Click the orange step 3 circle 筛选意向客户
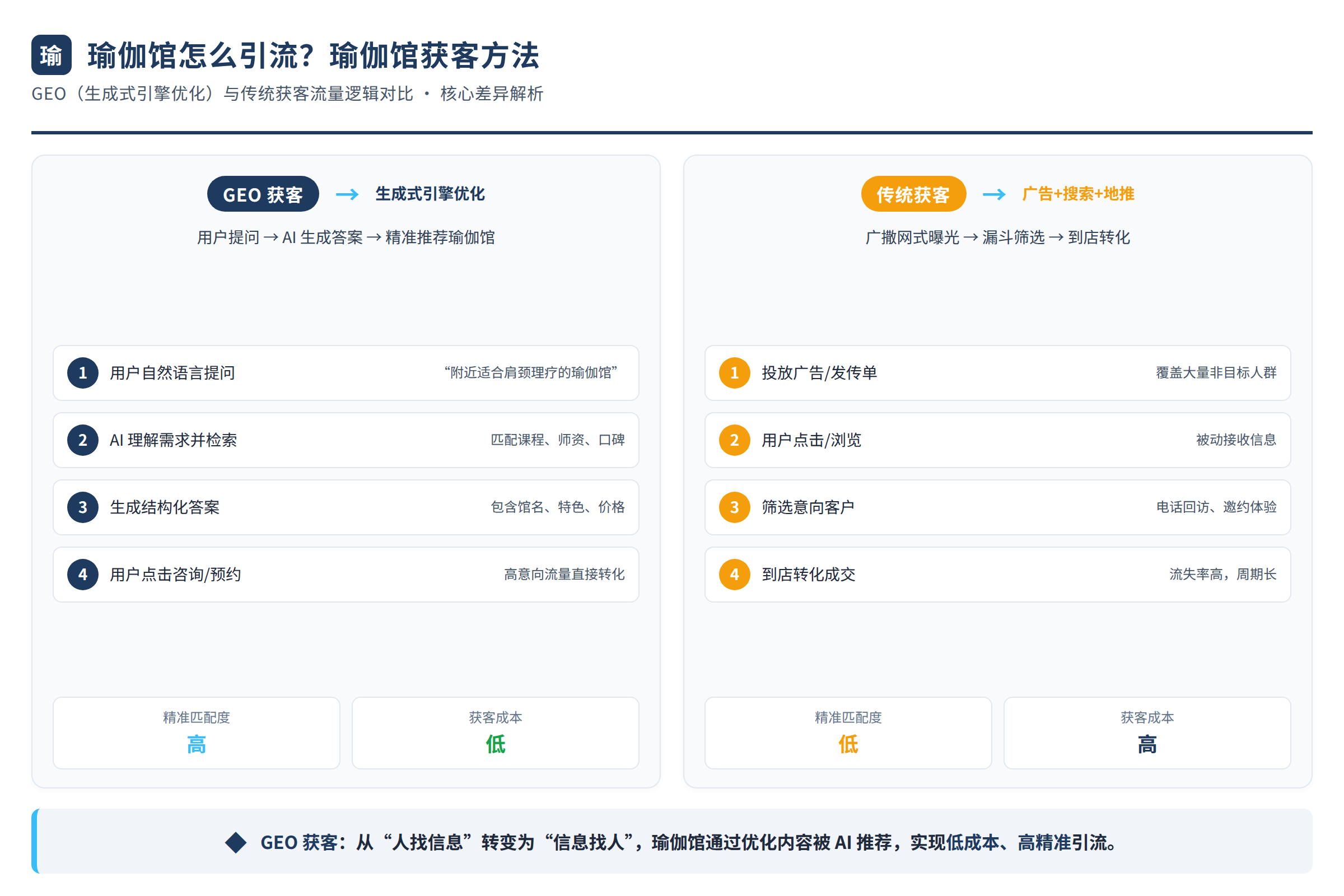The width and height of the screenshot is (1344, 896). (735, 507)
